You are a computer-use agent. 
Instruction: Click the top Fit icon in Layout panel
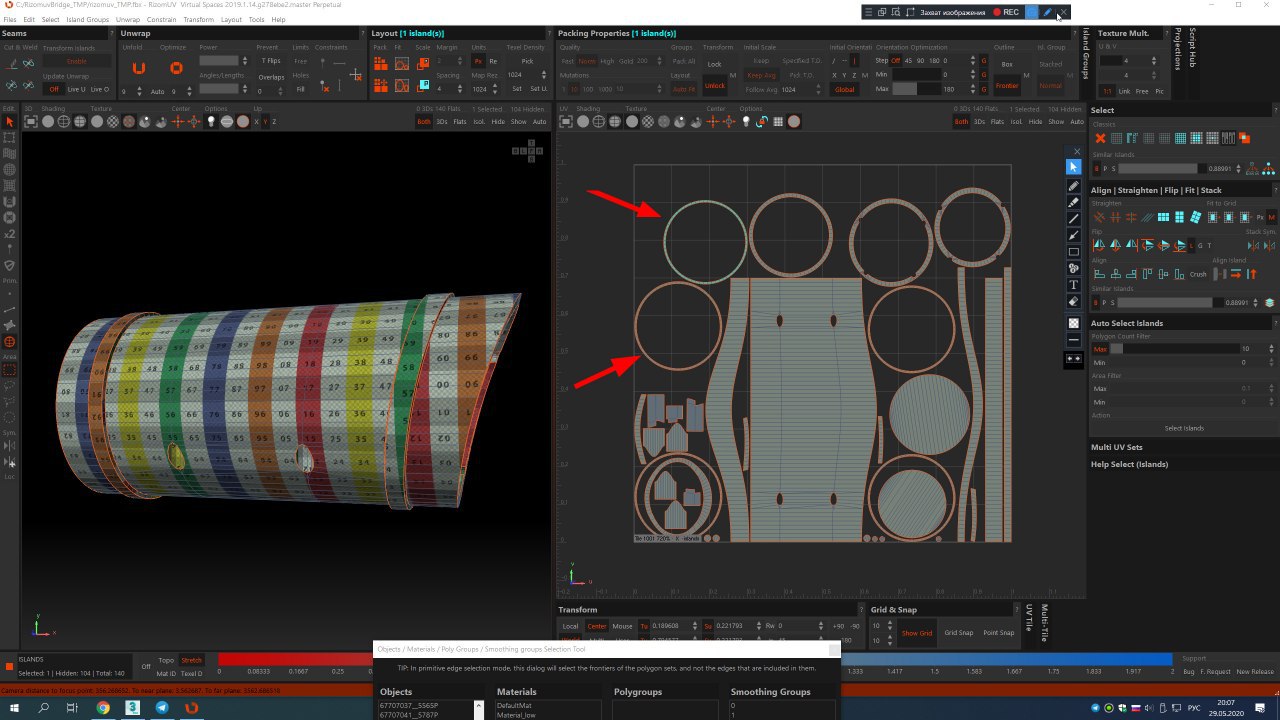point(401,63)
